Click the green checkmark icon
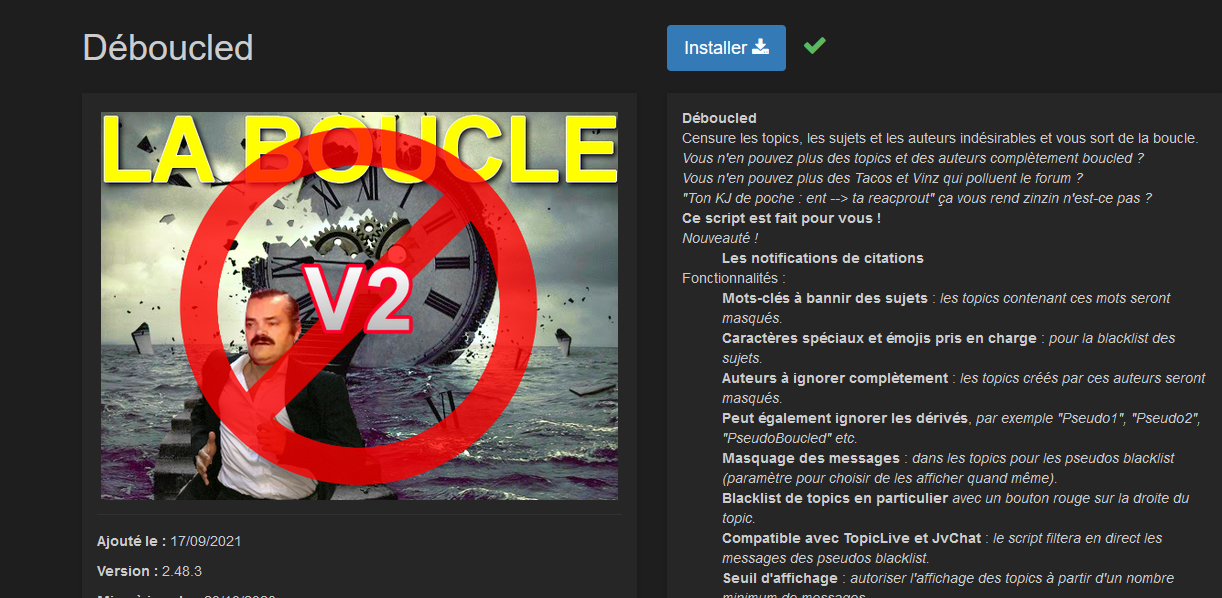 tap(814, 45)
